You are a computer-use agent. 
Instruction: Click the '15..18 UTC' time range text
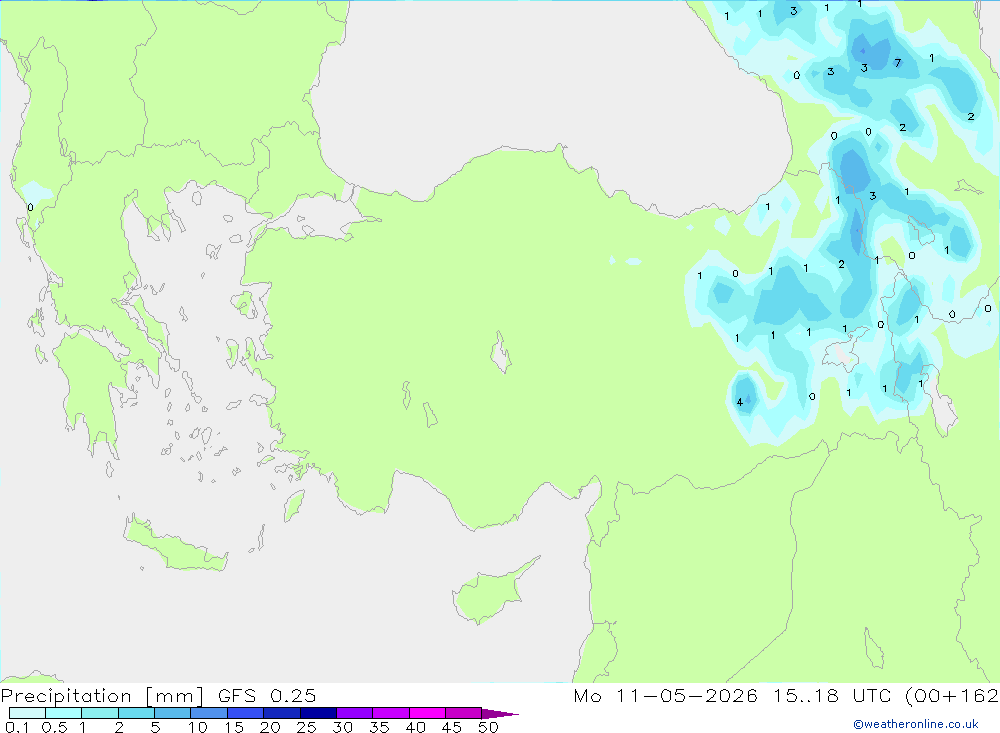[832, 696]
